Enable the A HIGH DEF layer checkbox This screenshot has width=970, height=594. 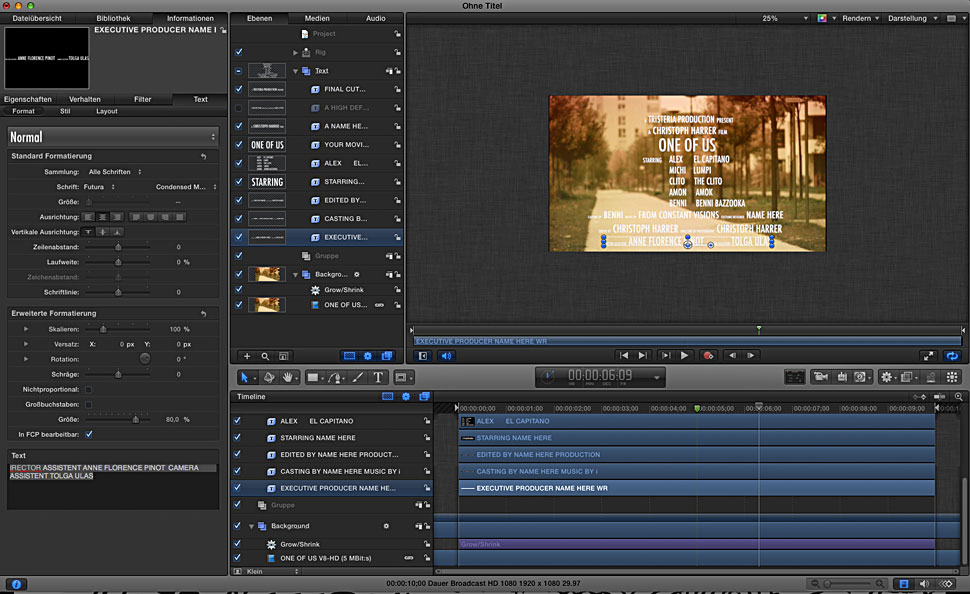[x=238, y=108]
